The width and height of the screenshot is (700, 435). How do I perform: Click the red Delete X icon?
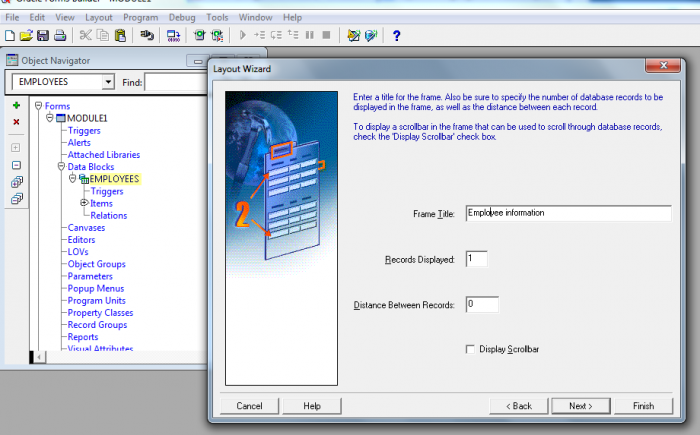[17, 122]
